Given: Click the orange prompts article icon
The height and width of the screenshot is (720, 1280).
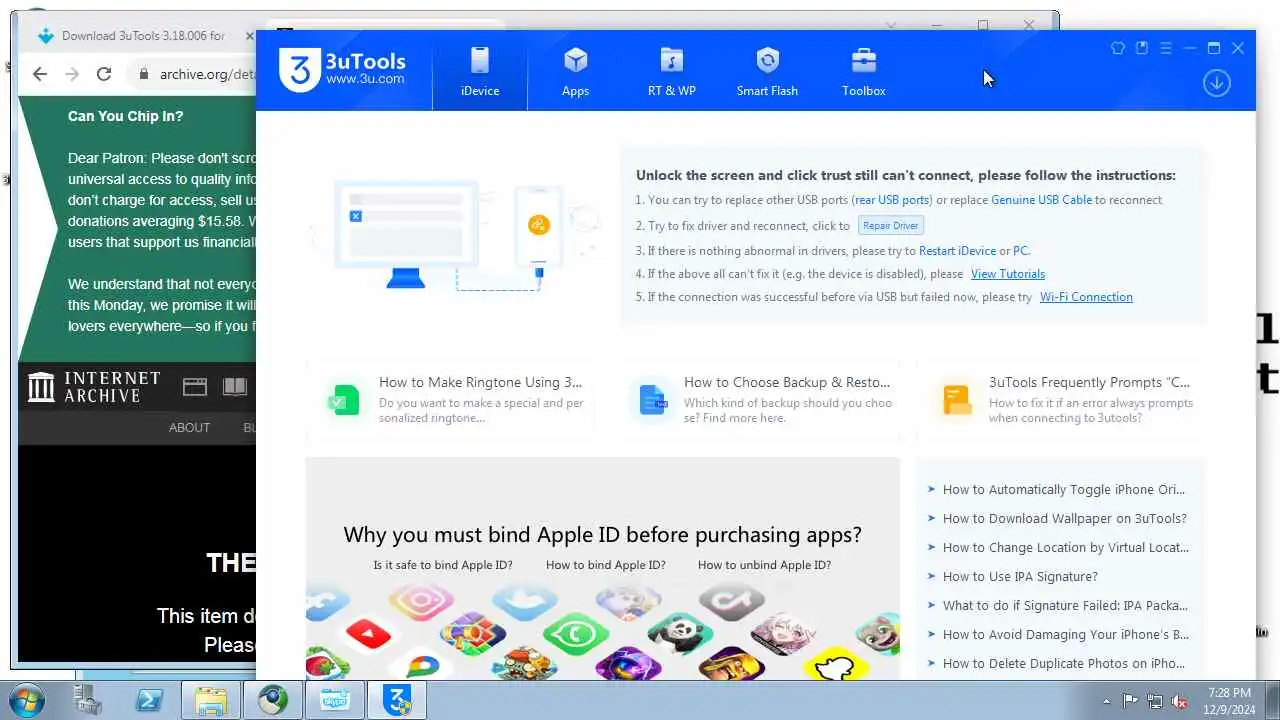Looking at the screenshot, I should [x=957, y=400].
